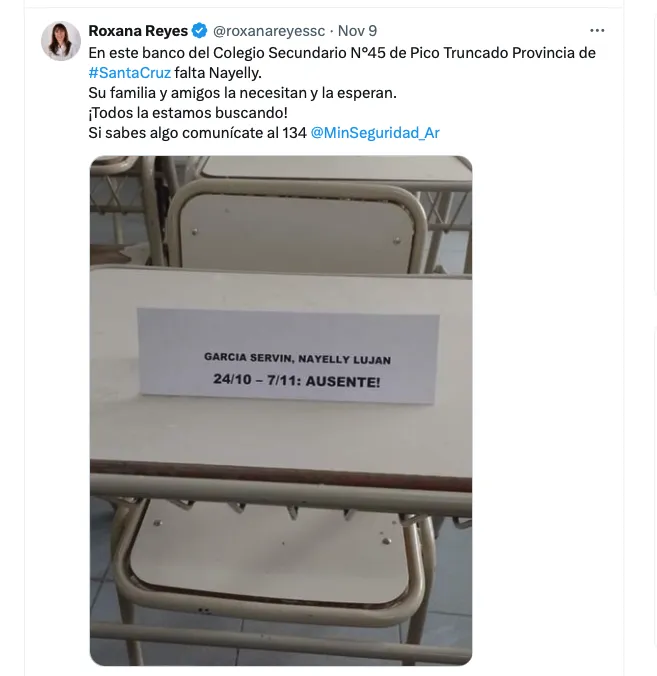
Task: Click the blue verified badge
Action: pyautogui.click(x=200, y=31)
